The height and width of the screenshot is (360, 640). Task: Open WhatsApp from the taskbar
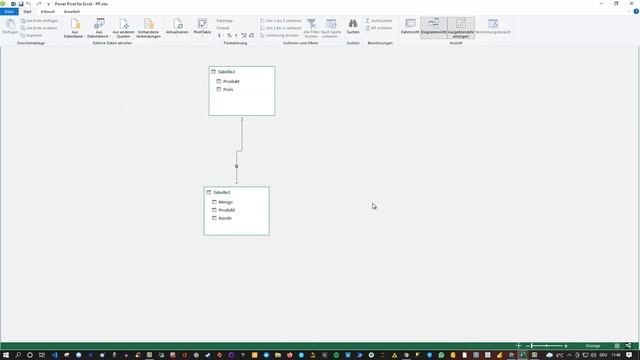point(441,355)
